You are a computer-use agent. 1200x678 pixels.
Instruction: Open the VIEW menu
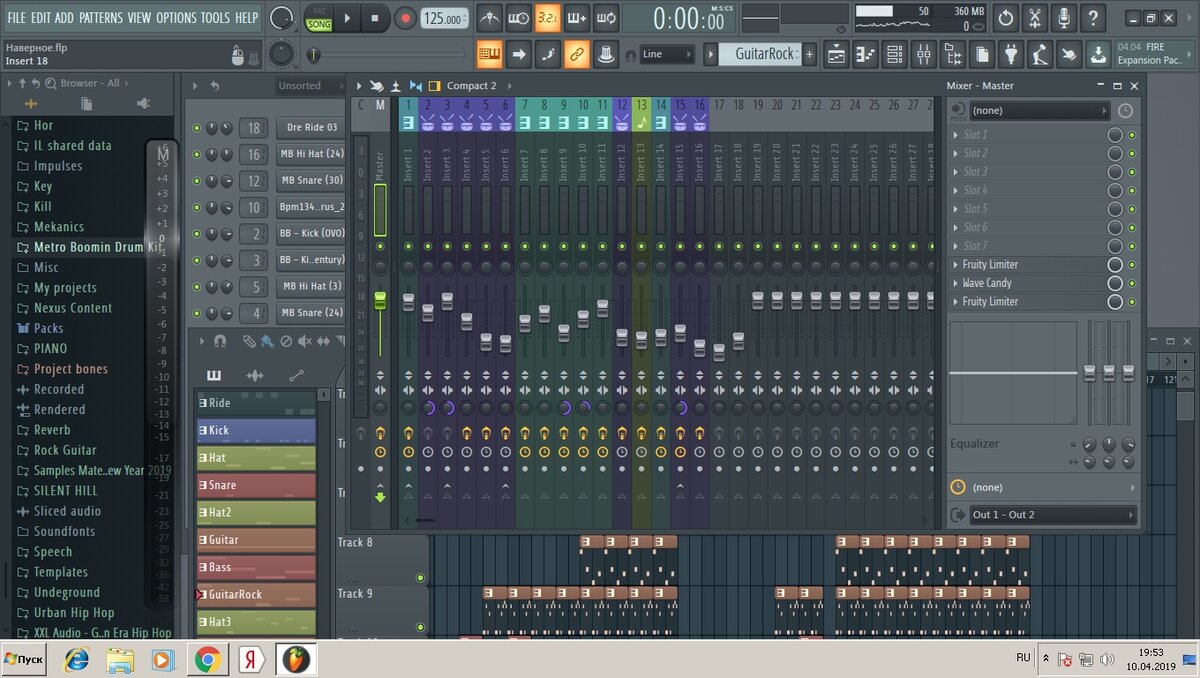point(139,18)
